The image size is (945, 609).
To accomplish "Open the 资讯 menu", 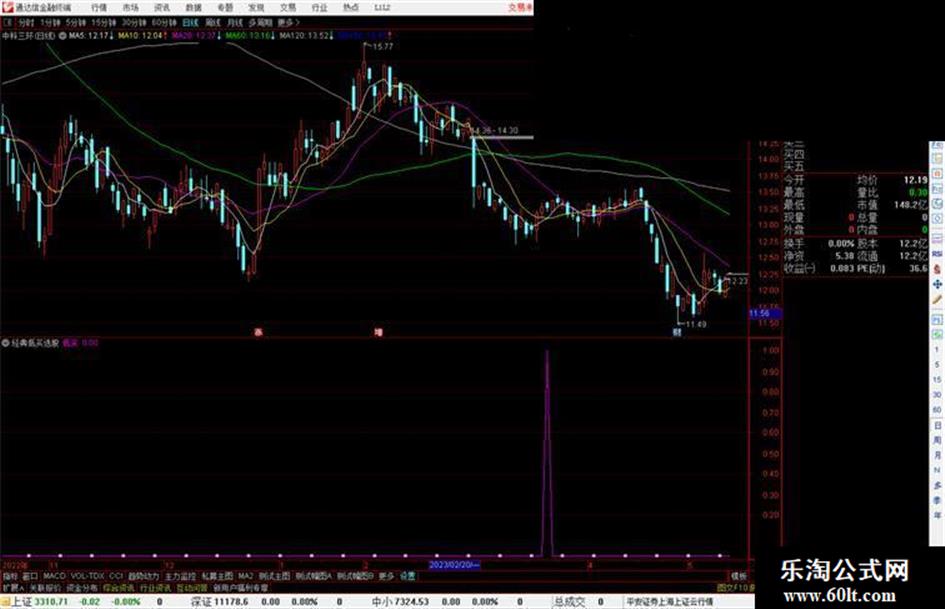I will (162, 8).
